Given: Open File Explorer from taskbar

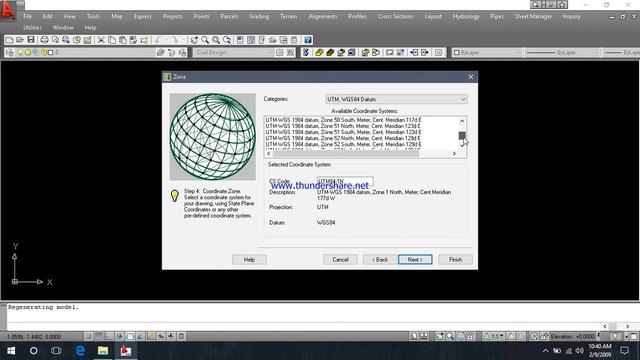Looking at the screenshot, I should (x=103, y=351).
